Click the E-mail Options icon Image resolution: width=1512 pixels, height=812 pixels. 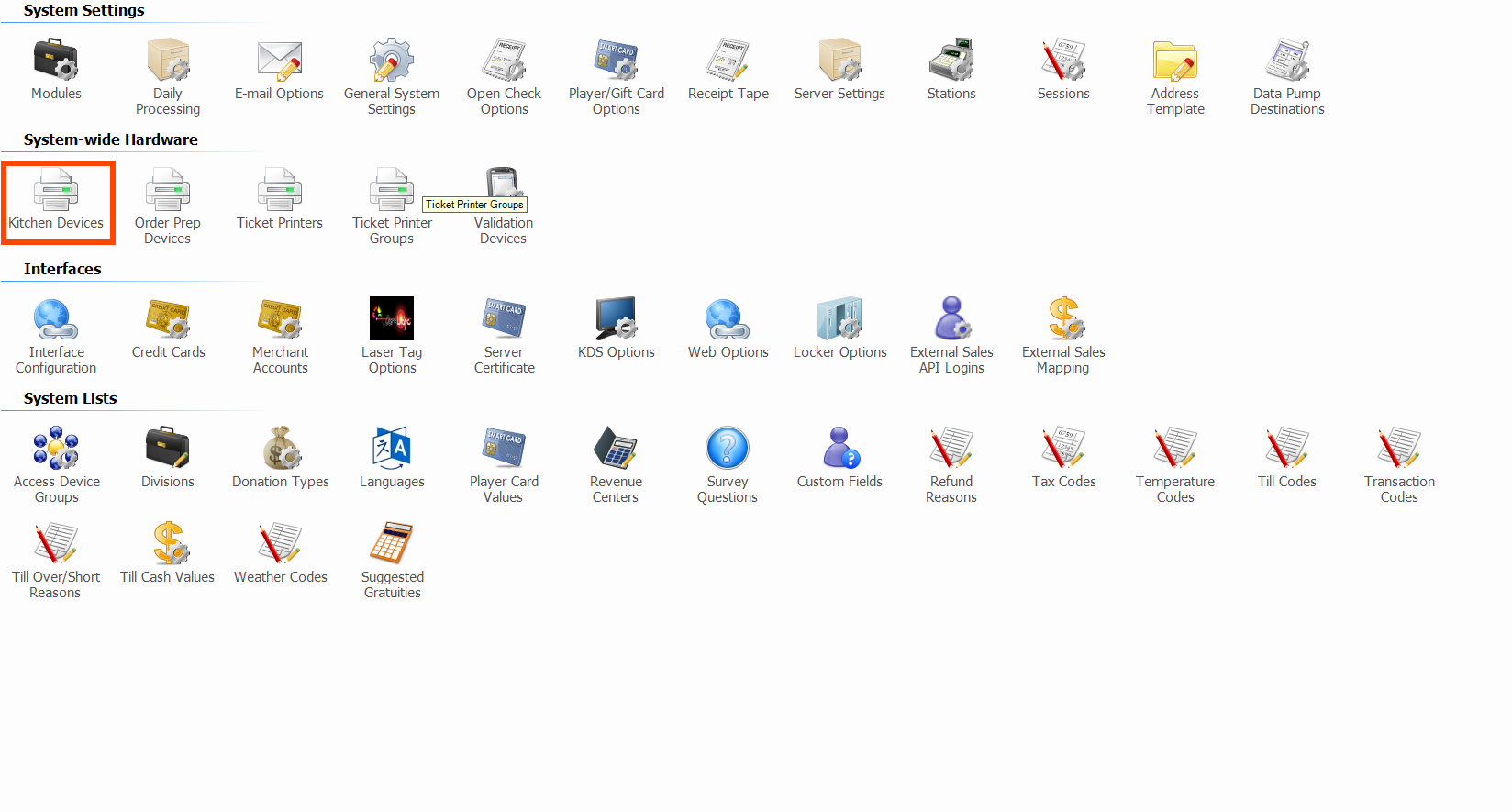point(280,61)
